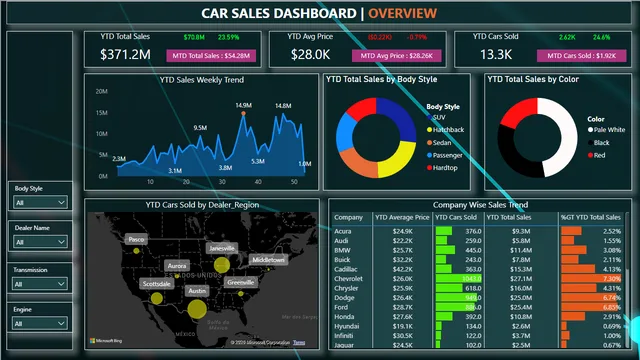Click the Middletown map label
The height and width of the screenshot is (360, 640).
point(268,260)
